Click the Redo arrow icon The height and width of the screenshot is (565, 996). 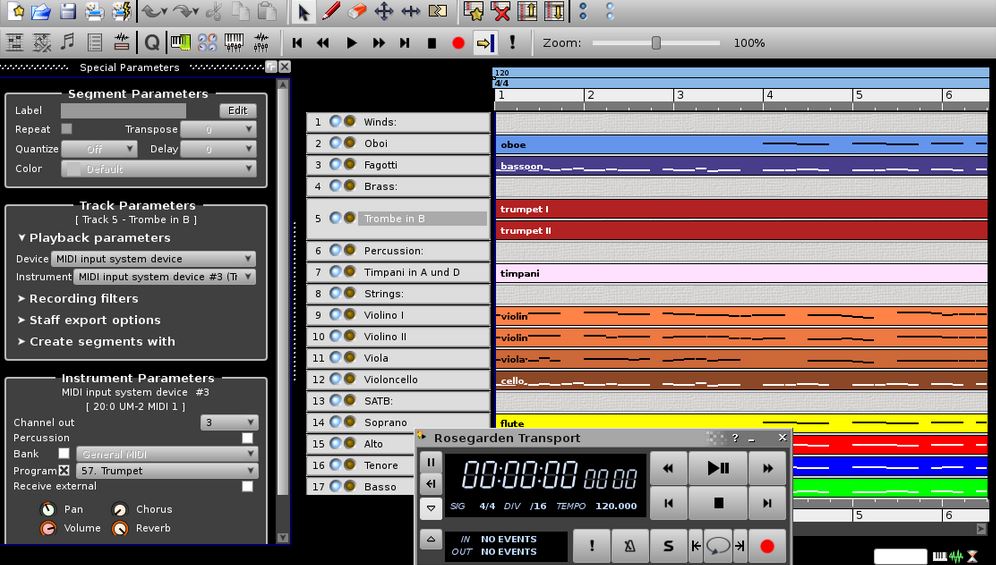tap(185, 11)
